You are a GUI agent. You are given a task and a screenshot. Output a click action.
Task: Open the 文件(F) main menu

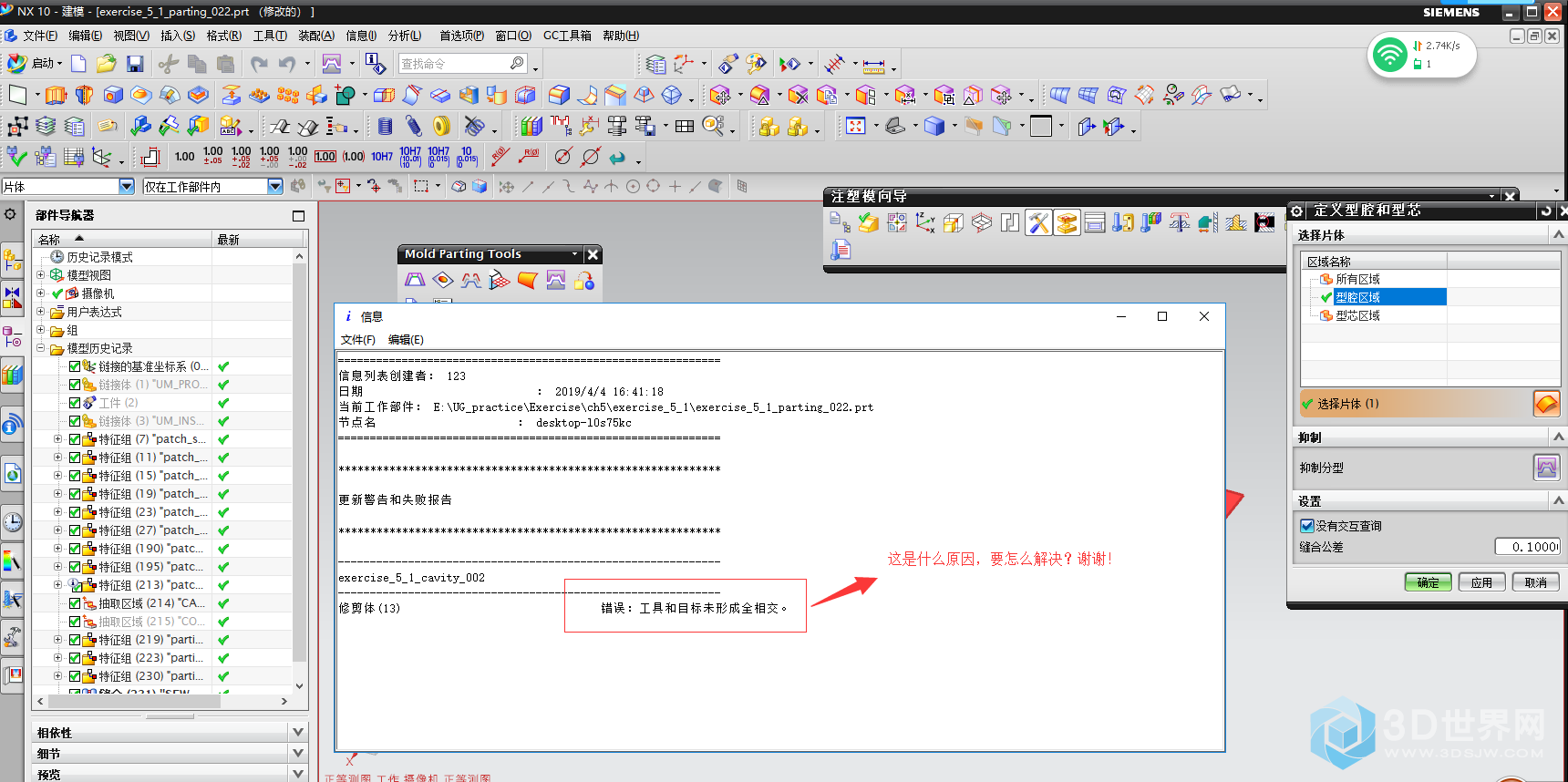pyautogui.click(x=39, y=36)
